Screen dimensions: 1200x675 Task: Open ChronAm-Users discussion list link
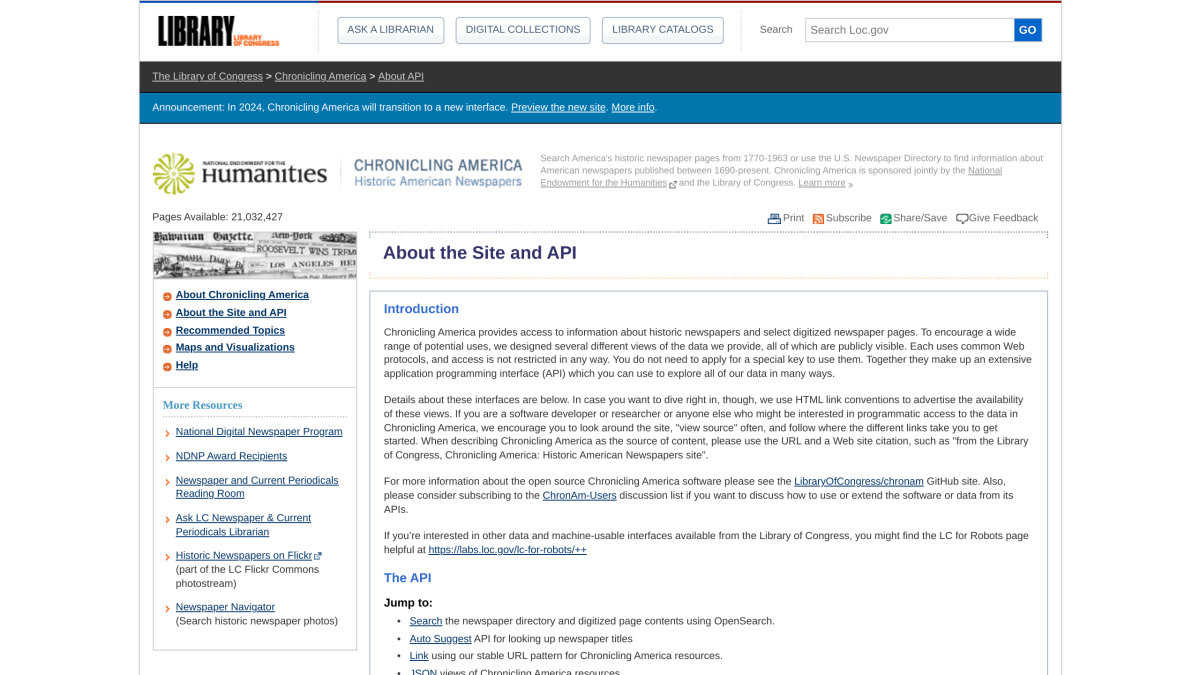click(x=579, y=495)
